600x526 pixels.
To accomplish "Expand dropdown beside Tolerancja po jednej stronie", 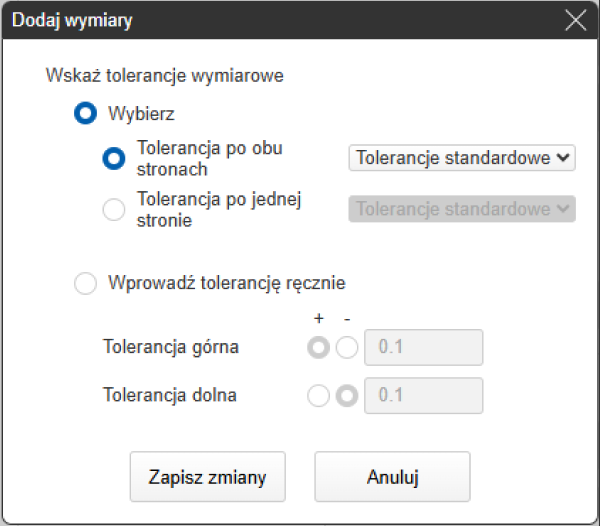I will tap(462, 209).
